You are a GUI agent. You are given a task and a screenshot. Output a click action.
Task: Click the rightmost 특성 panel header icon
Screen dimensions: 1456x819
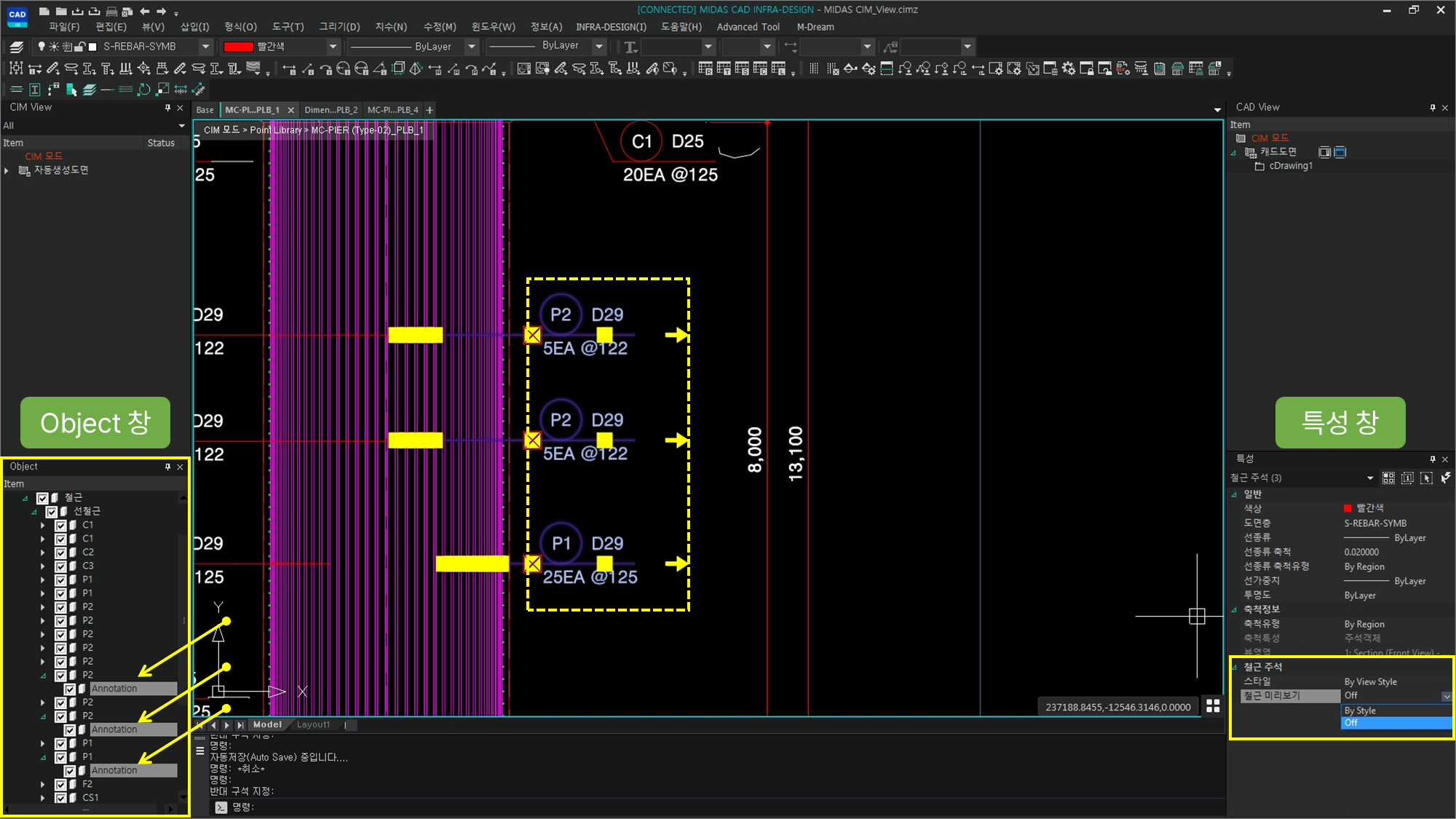[1446, 478]
